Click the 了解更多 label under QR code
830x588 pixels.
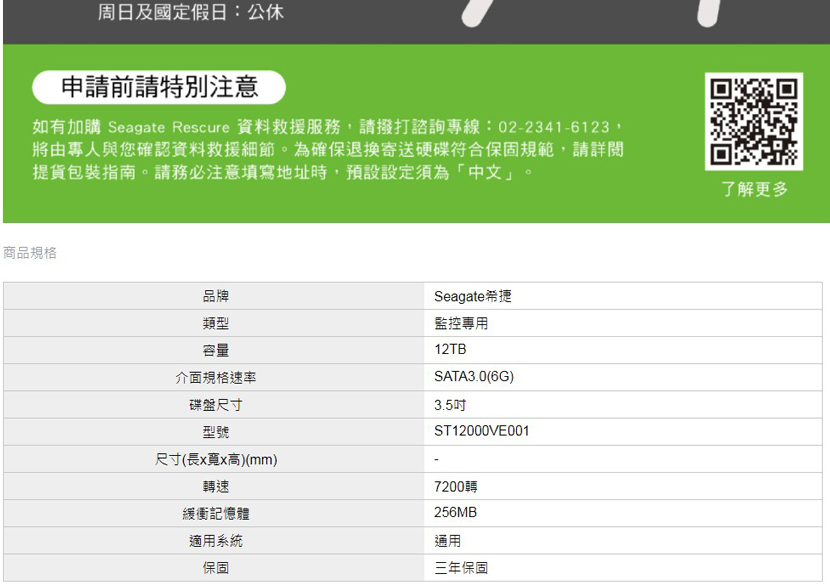pos(755,189)
